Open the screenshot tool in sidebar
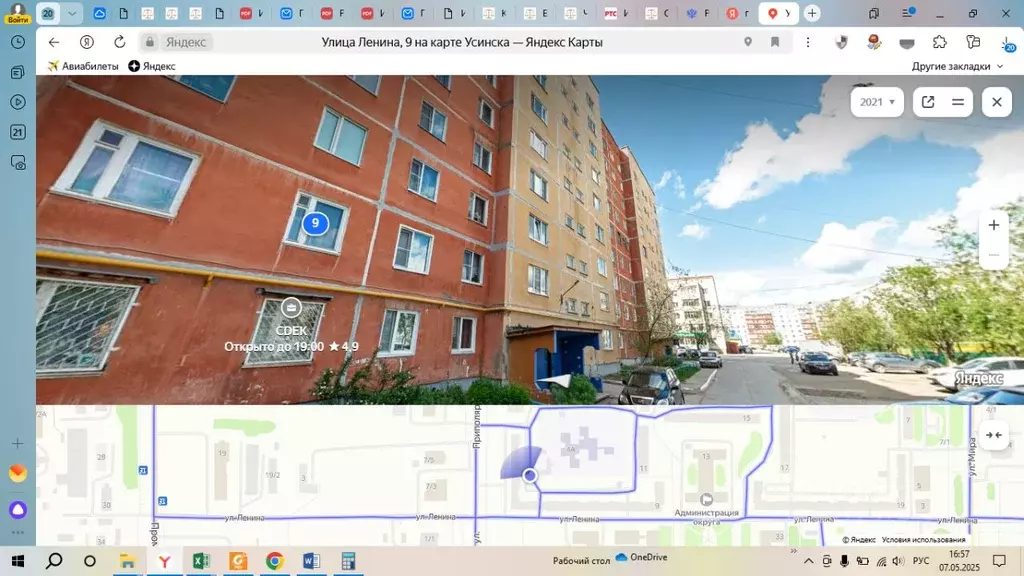This screenshot has width=1024, height=576. point(18,162)
